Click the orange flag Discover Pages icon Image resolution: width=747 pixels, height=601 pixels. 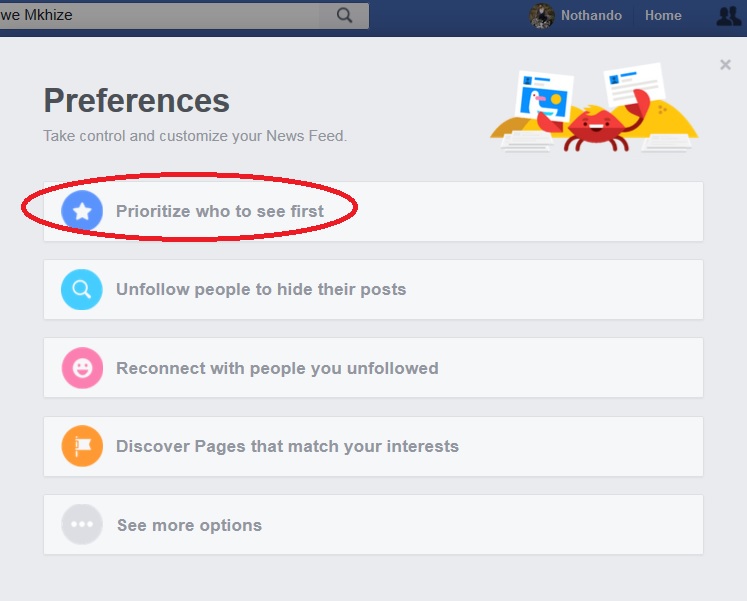tap(82, 446)
